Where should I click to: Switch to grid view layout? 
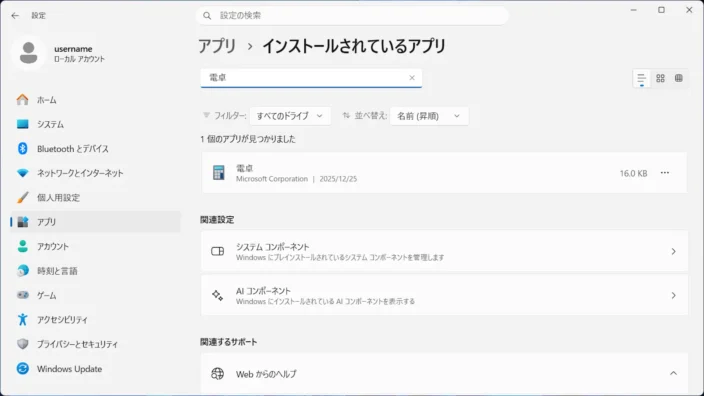pyautogui.click(x=660, y=78)
